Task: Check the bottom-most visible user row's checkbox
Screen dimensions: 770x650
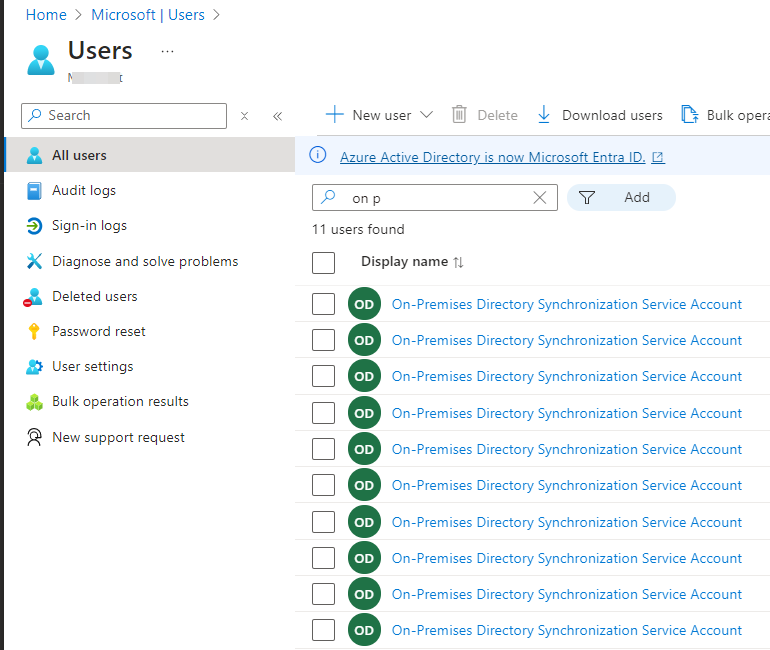Action: tap(324, 630)
